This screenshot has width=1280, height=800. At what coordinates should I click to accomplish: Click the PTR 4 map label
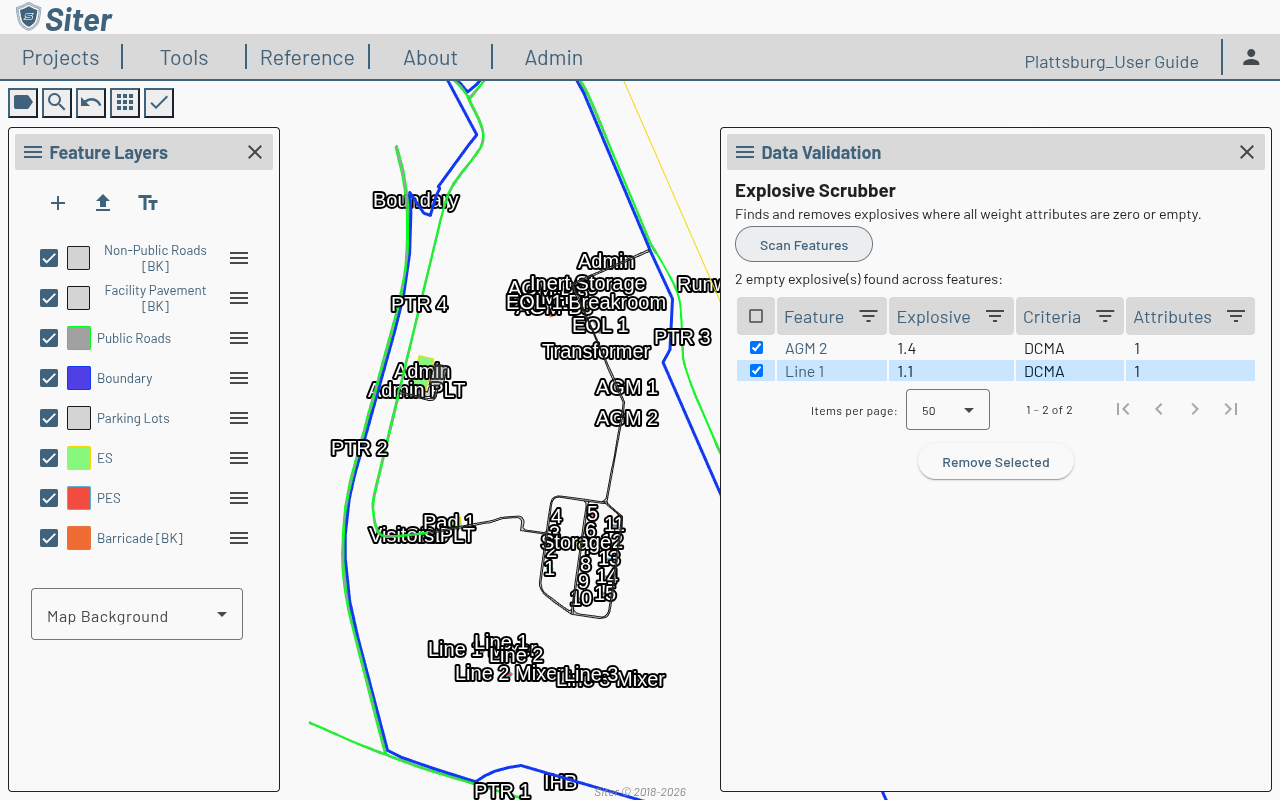[419, 304]
